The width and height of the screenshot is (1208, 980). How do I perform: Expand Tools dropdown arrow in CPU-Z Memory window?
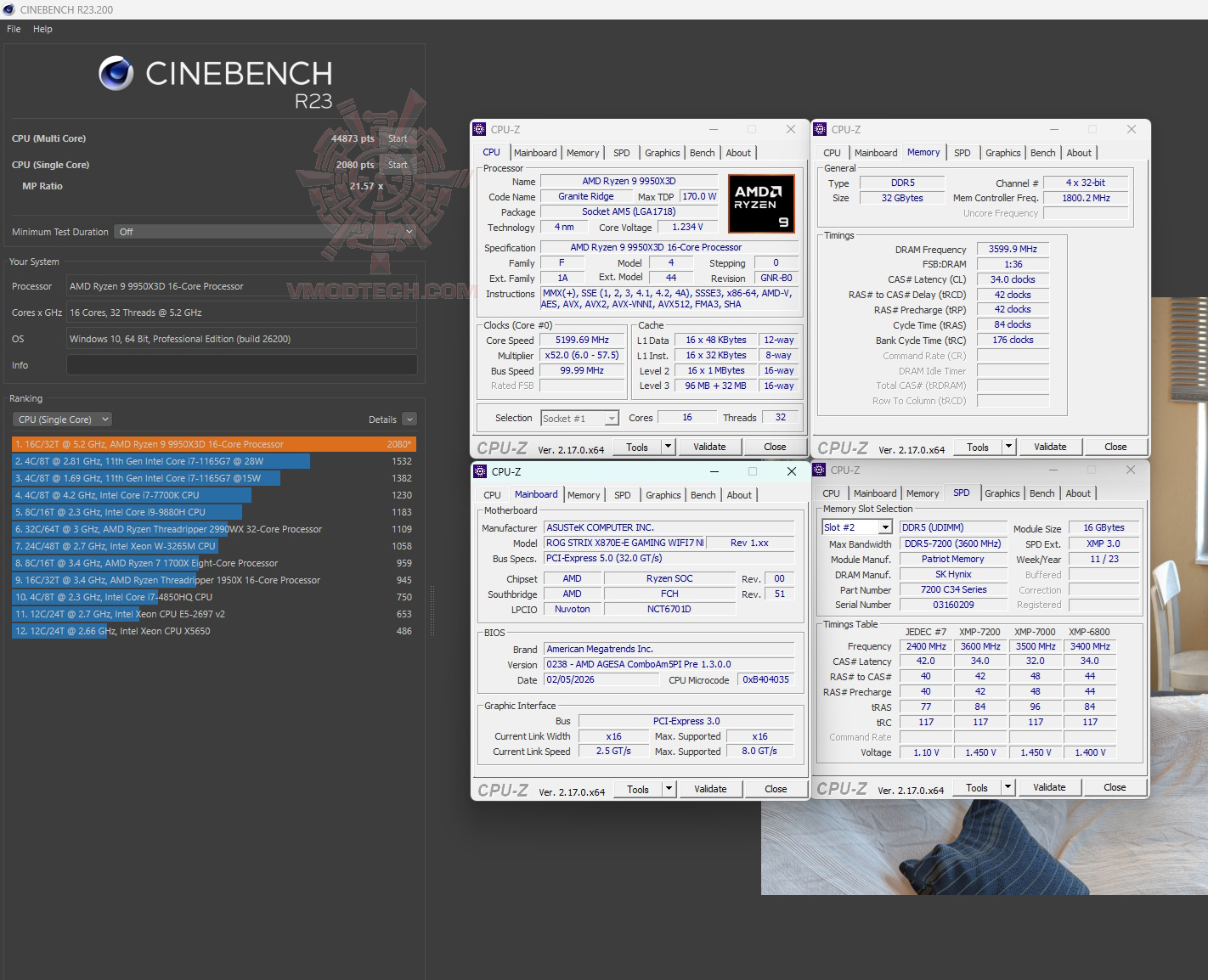click(x=1009, y=447)
